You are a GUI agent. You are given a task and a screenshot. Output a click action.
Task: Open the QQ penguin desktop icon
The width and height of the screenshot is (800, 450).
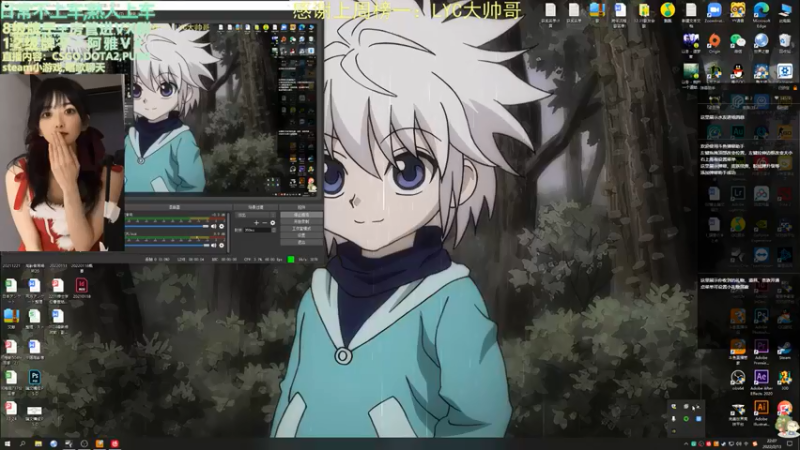point(737,71)
